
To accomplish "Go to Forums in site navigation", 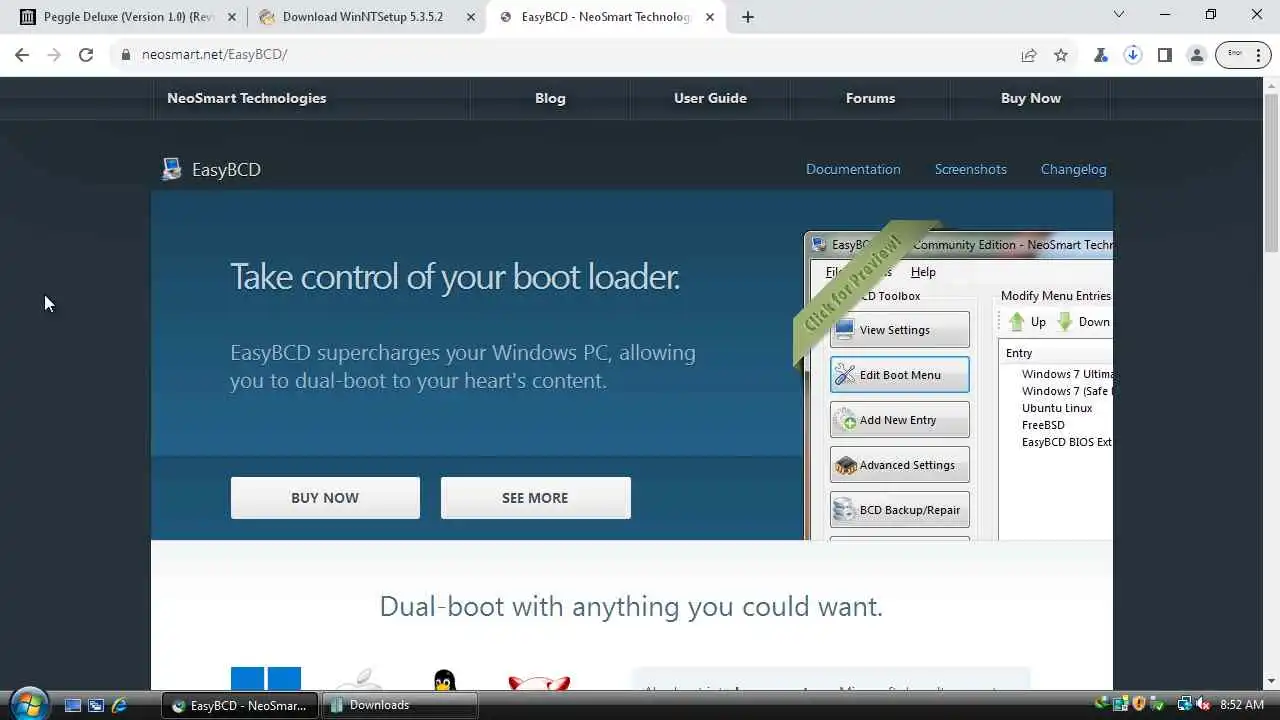I will pos(870,98).
